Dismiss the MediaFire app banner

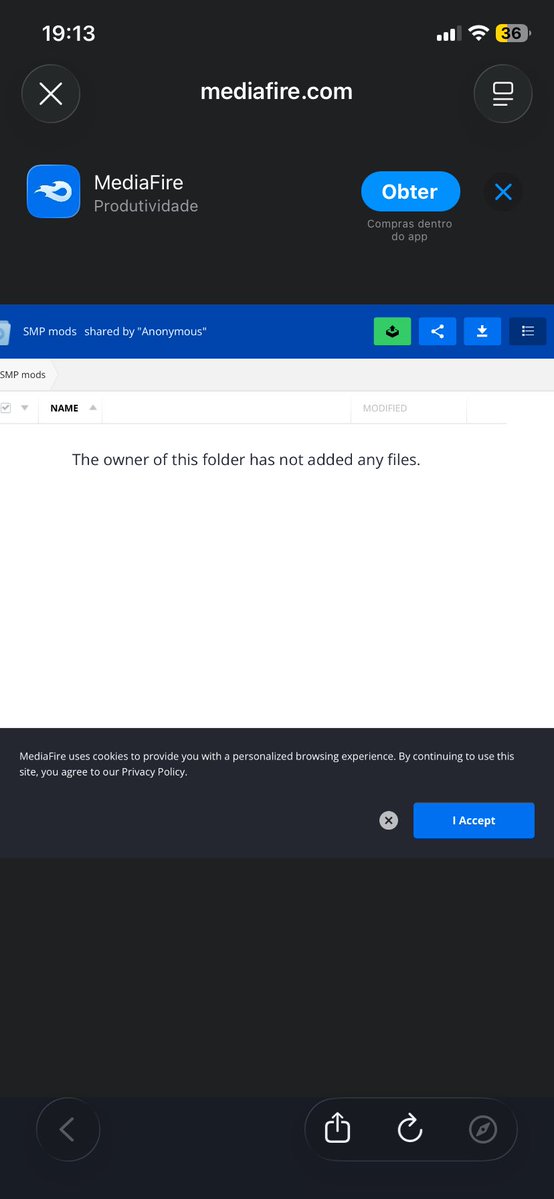click(503, 192)
